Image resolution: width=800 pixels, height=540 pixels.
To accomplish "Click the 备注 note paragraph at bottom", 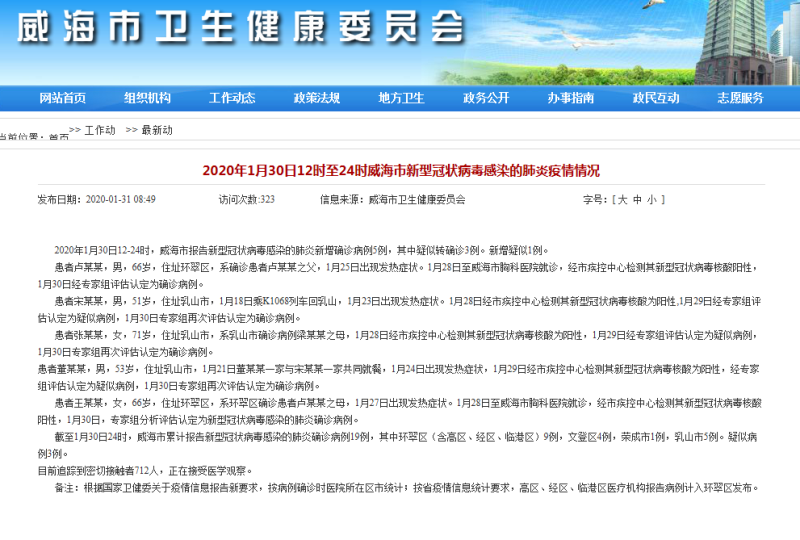I will pyautogui.click(x=407, y=488).
